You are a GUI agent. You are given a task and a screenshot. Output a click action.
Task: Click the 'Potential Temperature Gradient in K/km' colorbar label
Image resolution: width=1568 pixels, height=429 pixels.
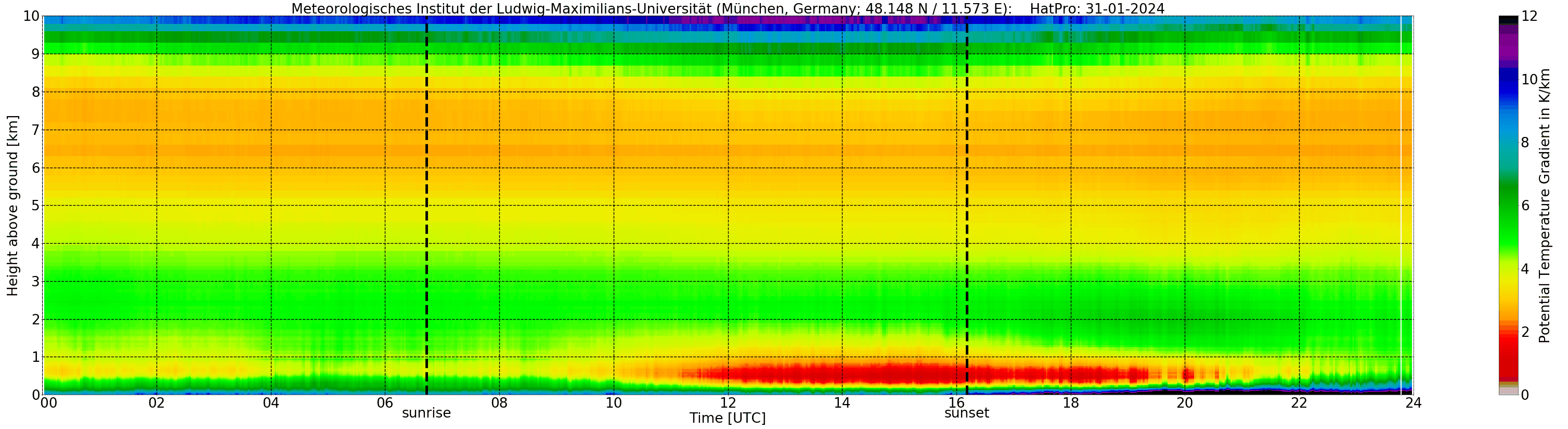tap(1544, 205)
